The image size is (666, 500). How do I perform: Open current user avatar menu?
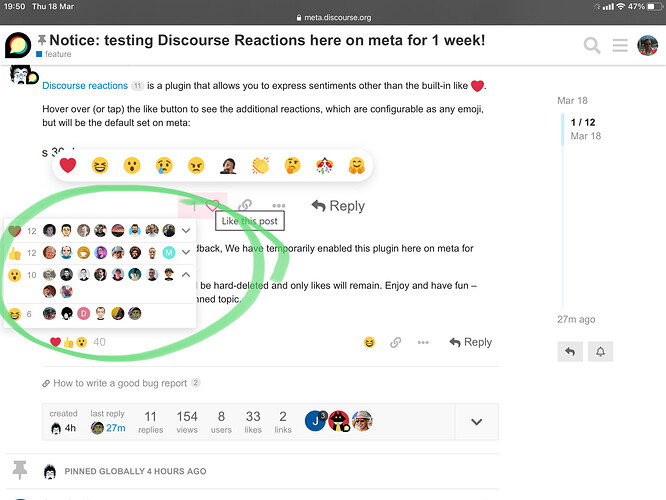click(647, 45)
